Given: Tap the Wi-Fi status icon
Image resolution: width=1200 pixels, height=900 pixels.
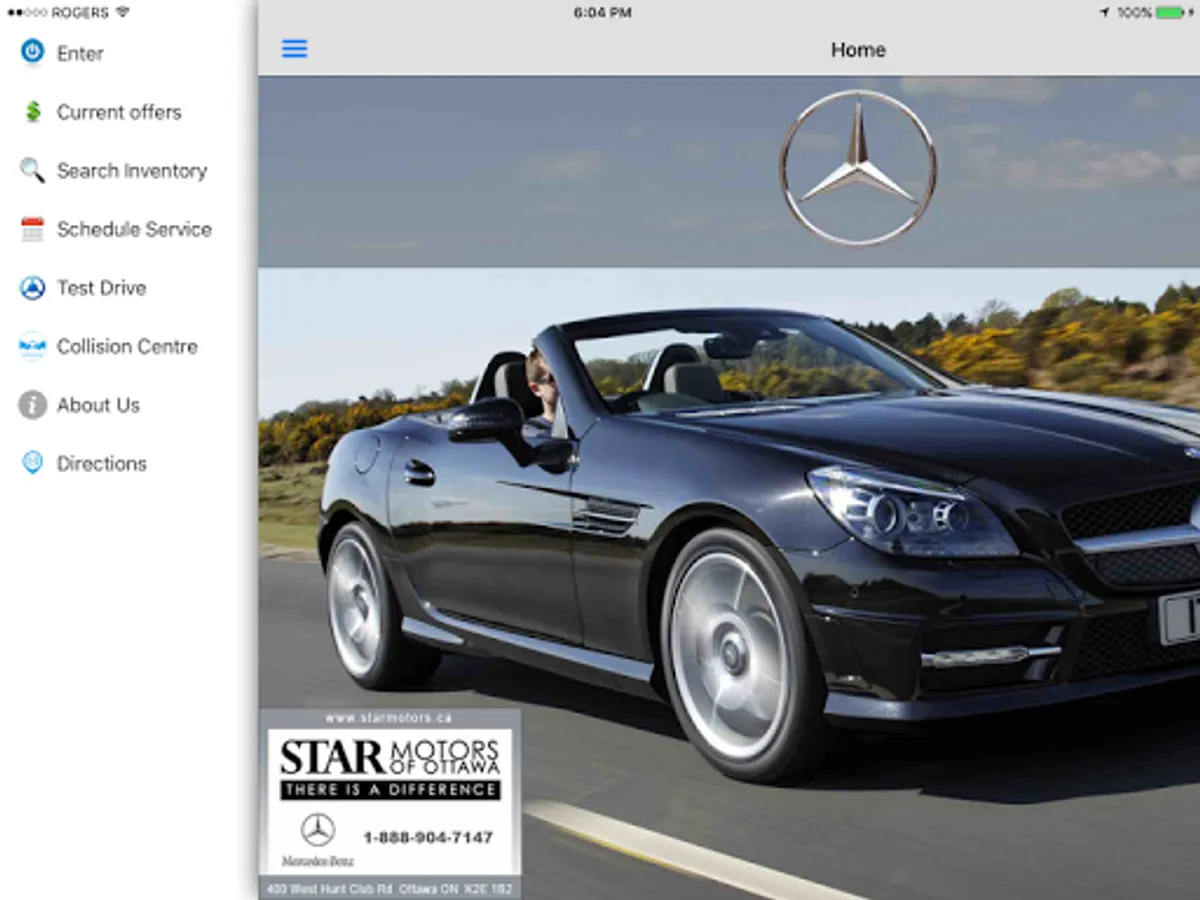Looking at the screenshot, I should pos(123,12).
